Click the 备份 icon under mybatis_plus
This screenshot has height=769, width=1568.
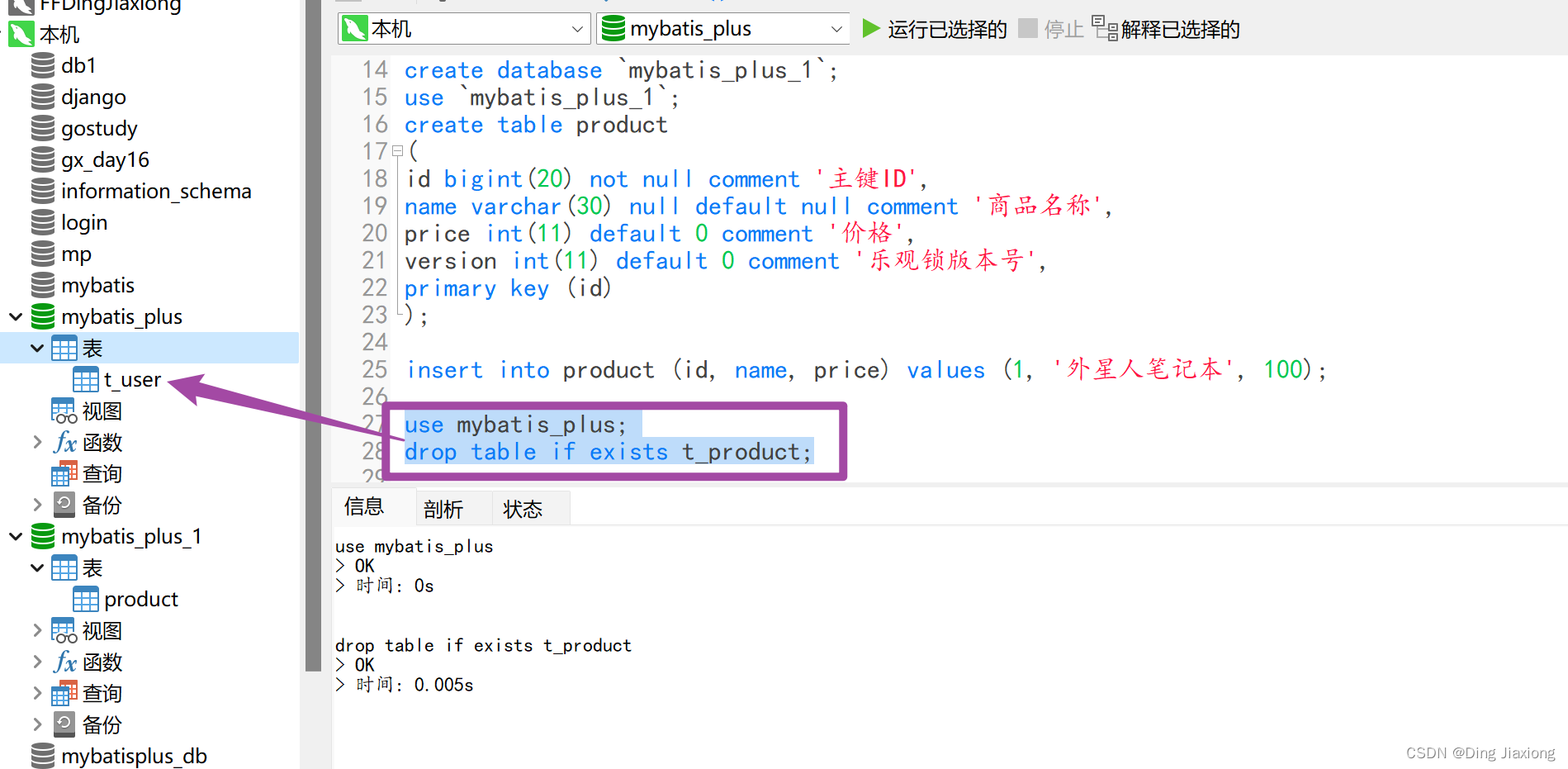click(64, 505)
